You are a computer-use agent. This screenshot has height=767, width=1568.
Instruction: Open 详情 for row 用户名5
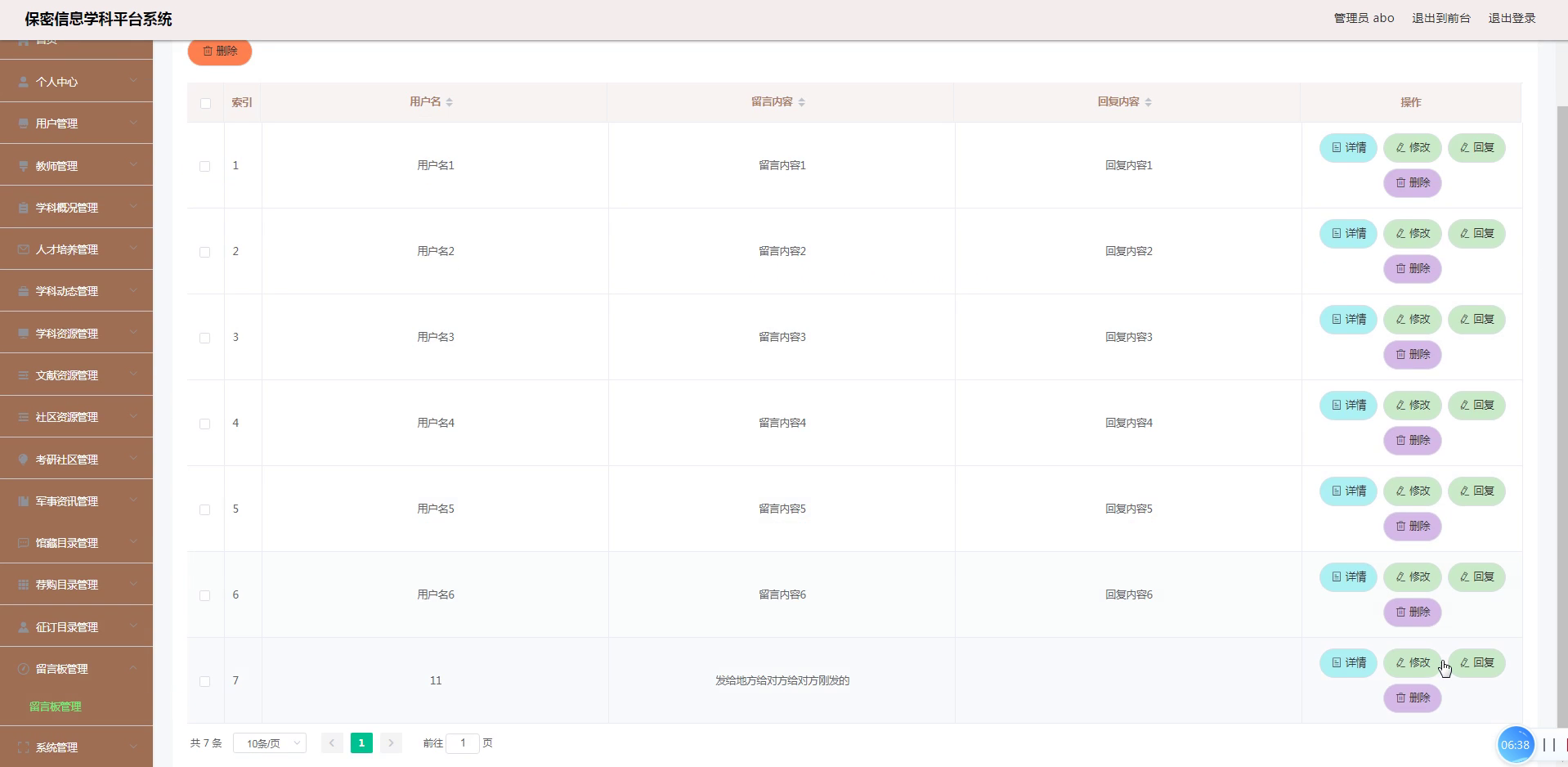click(1348, 491)
